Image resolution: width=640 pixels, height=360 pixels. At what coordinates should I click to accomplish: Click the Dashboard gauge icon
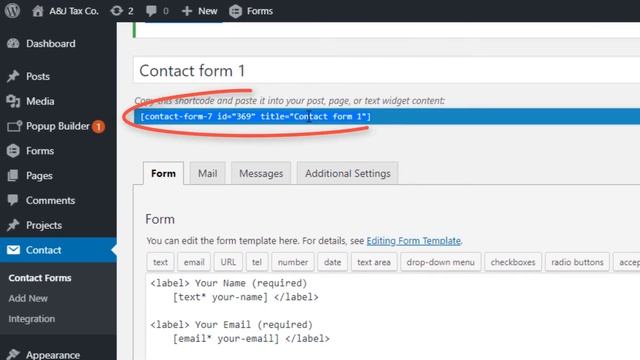(x=13, y=43)
